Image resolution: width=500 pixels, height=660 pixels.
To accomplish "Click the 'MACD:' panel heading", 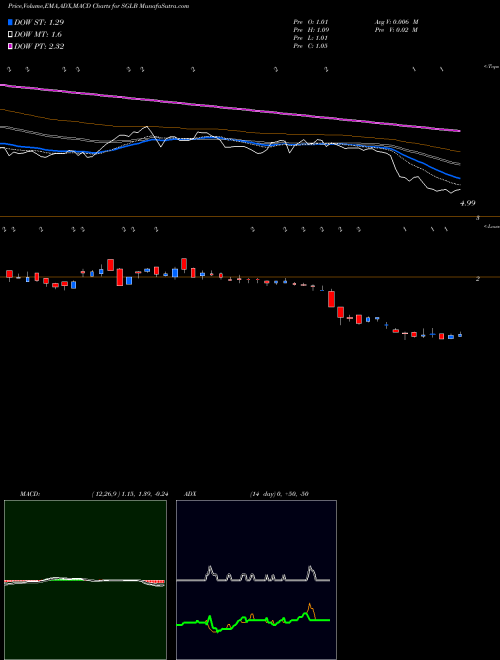I will click(x=29, y=494).
